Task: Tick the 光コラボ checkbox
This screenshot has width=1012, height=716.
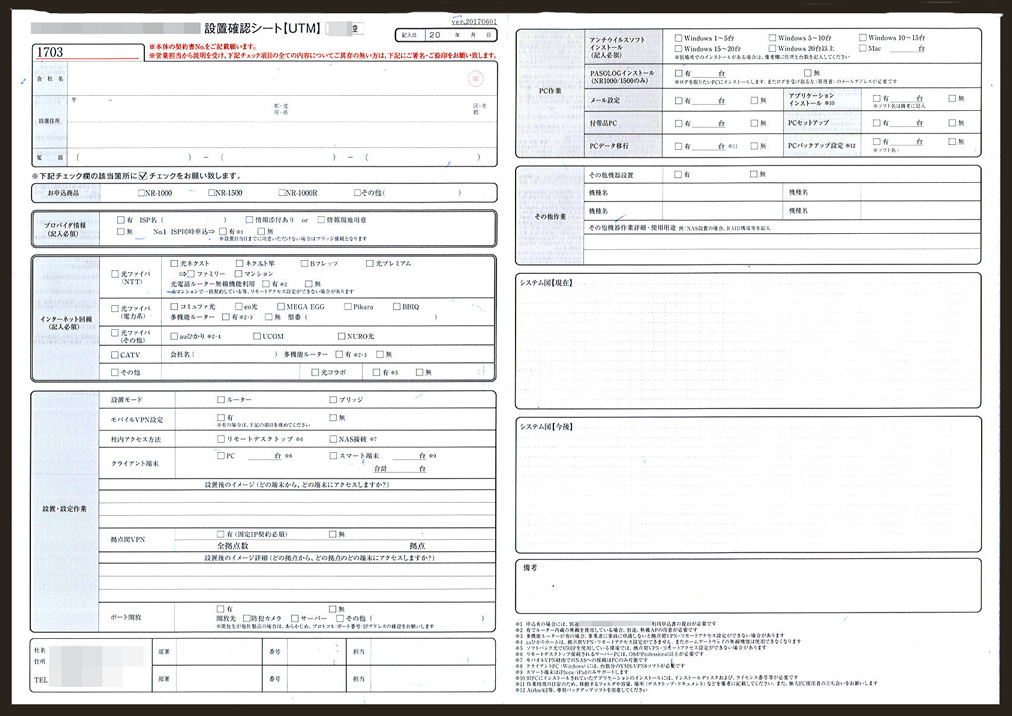Action: pyautogui.click(x=315, y=373)
